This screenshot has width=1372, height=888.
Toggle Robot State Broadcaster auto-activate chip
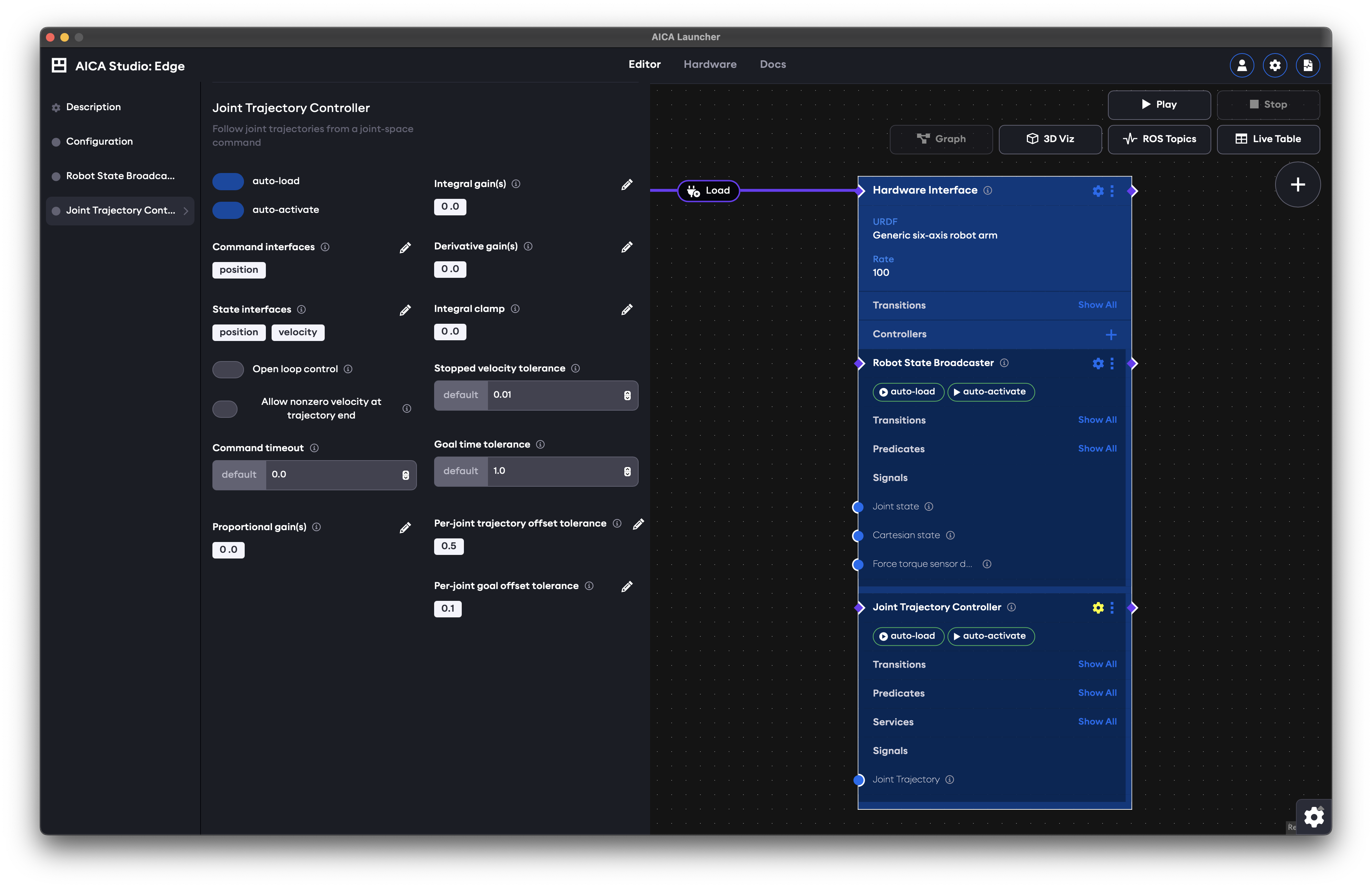(x=991, y=392)
